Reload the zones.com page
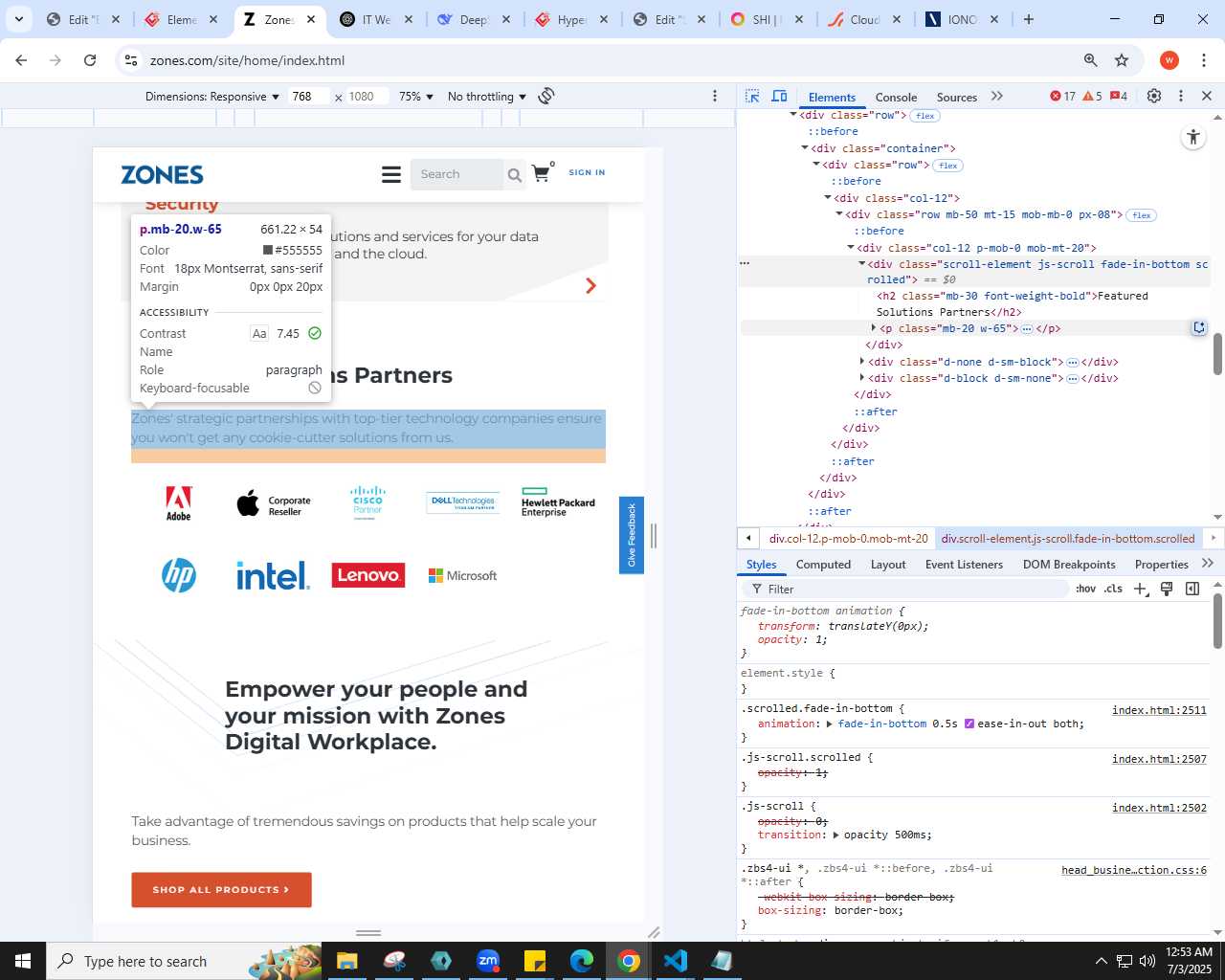This screenshot has width=1225, height=980. pyautogui.click(x=90, y=60)
